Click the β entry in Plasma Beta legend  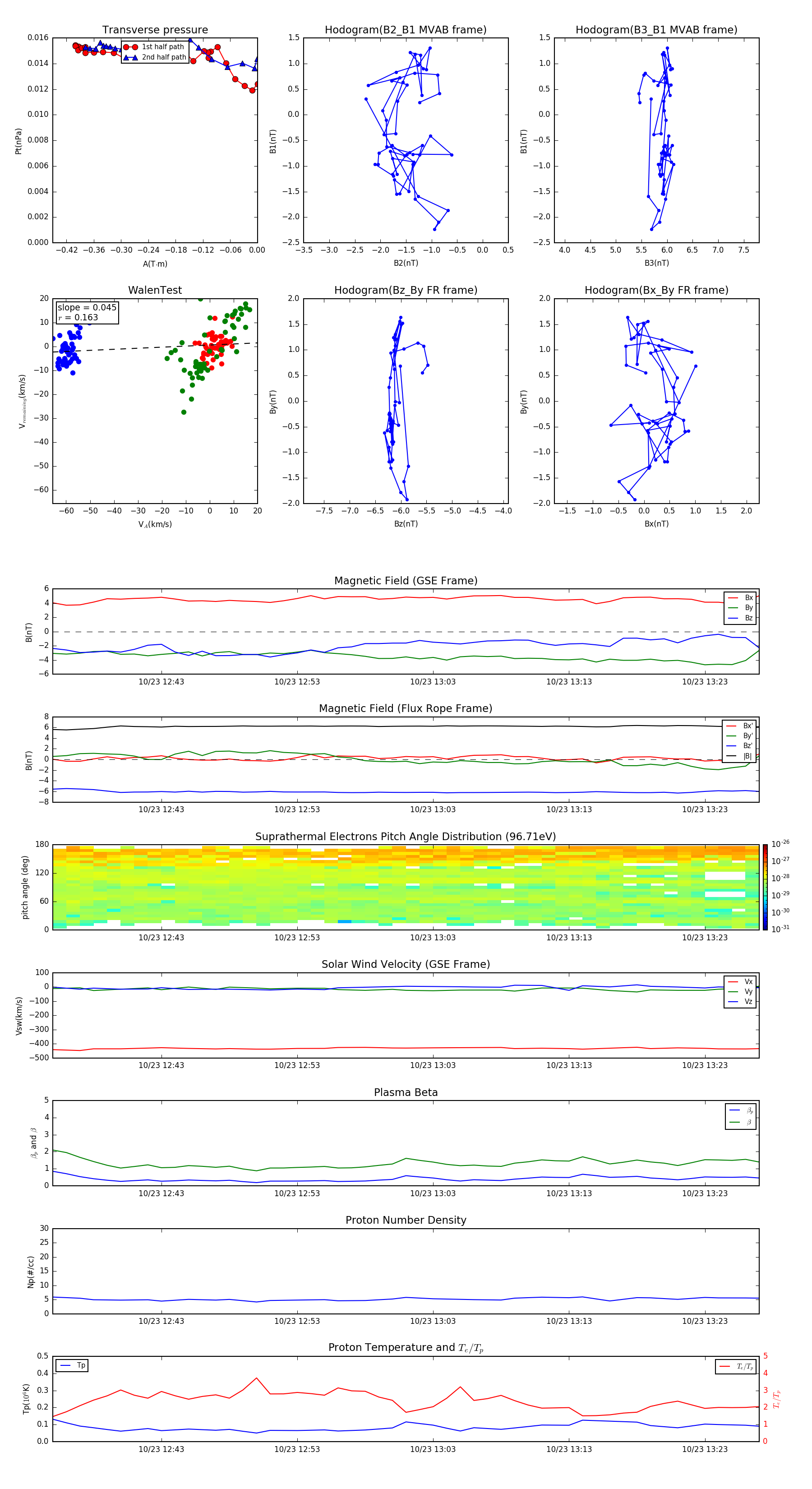[741, 1122]
